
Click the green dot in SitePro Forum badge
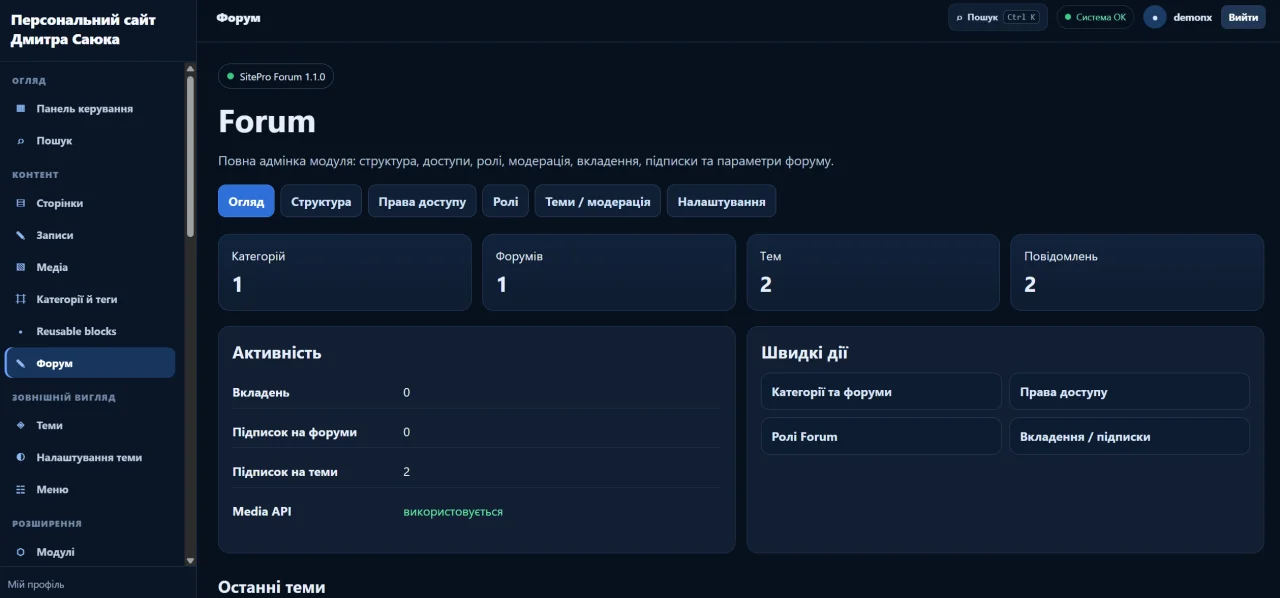230,76
